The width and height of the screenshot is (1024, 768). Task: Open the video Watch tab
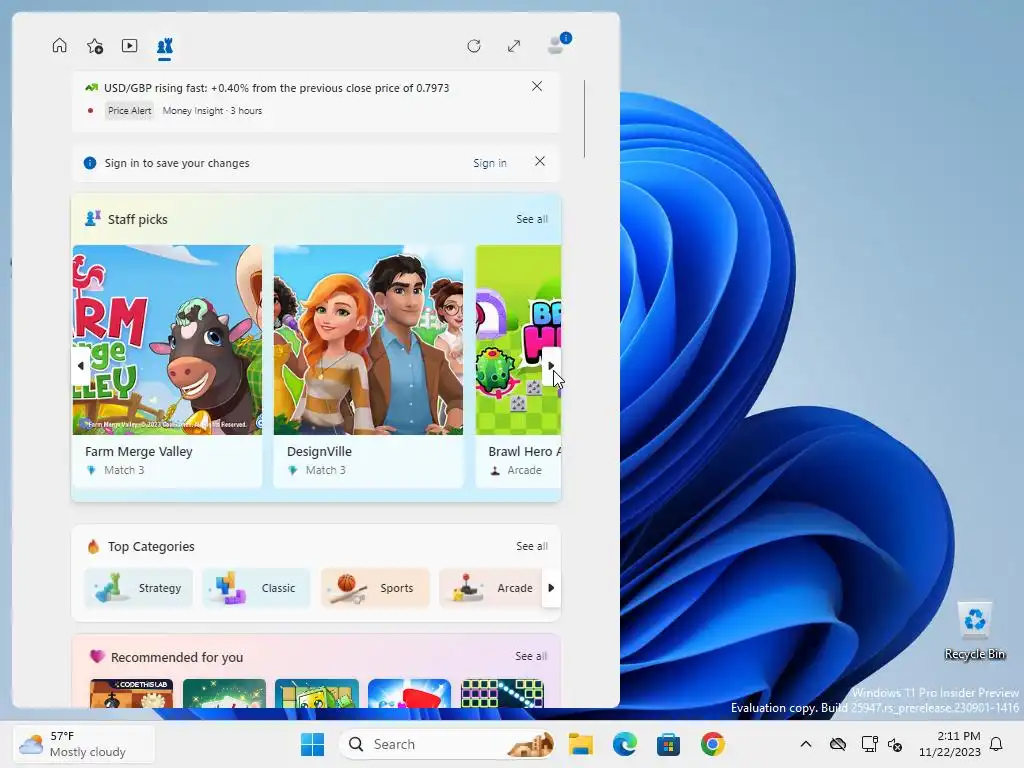[129, 46]
